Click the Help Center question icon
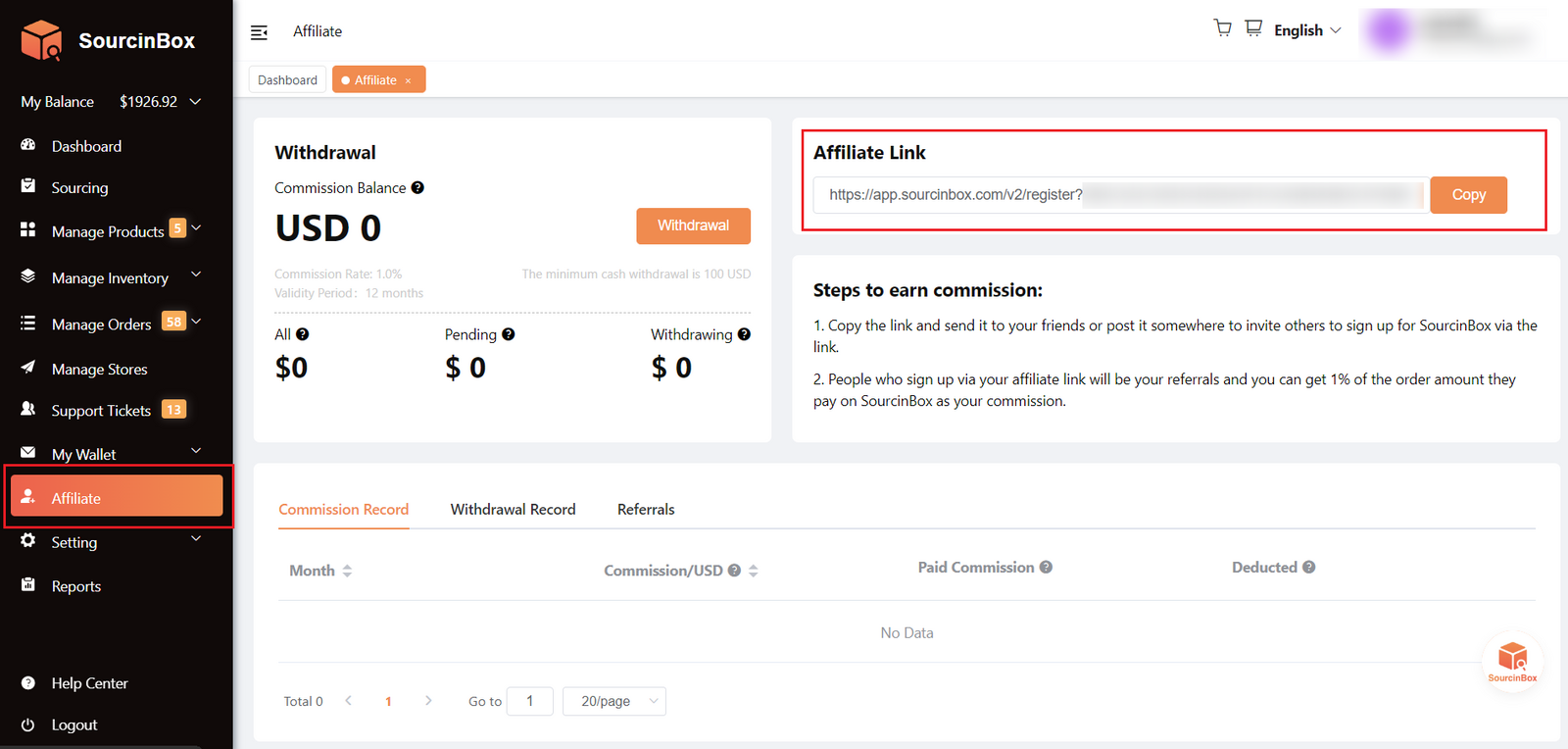Screen dimensions: 1568x749 pyautogui.click(x=28, y=682)
